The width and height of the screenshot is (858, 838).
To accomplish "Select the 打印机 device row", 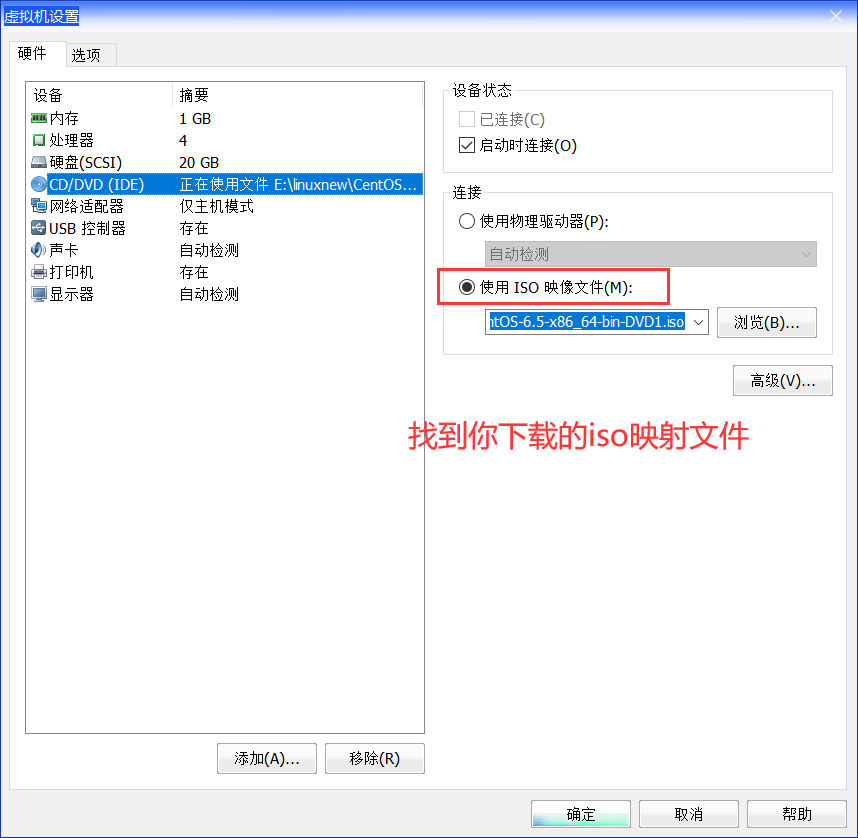I will 227,272.
